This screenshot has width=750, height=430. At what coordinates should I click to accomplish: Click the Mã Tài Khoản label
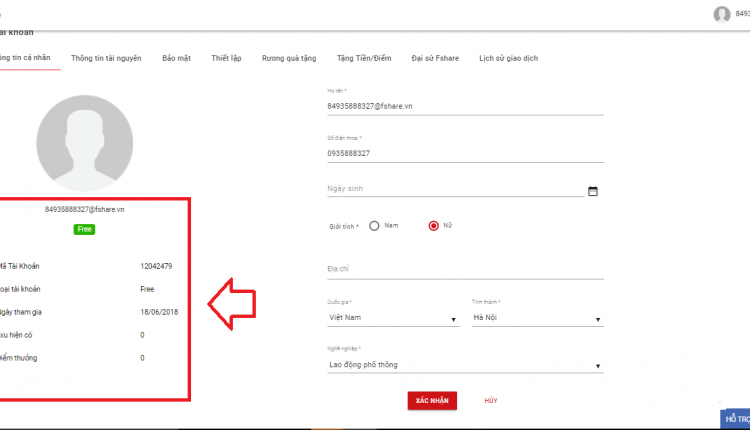point(20,266)
